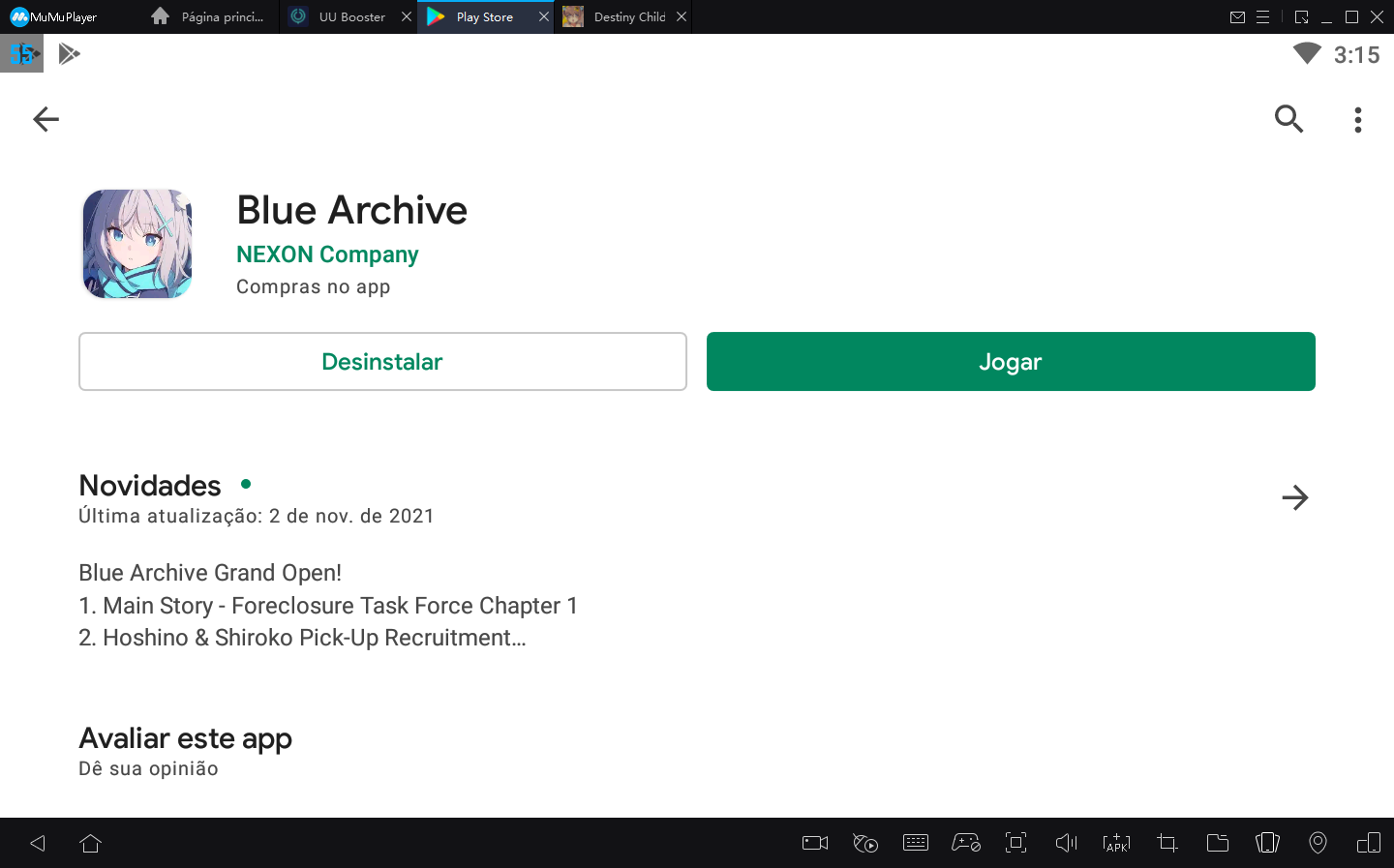Open the Play Store search icon
This screenshot has width=1394, height=868.
point(1288,119)
